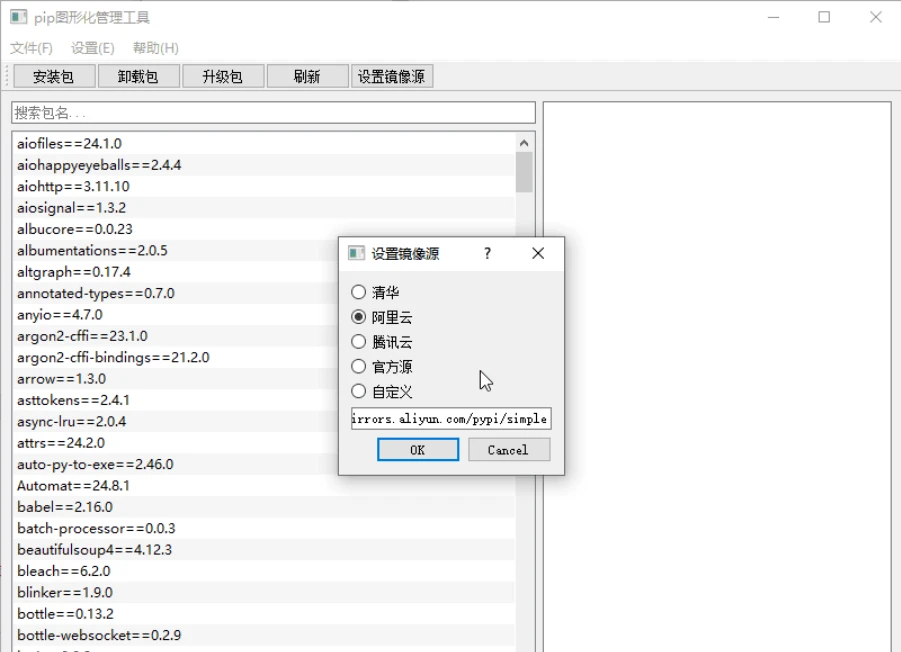Click the 刷新 toolbar button
Image resolution: width=901 pixels, height=652 pixels.
tap(307, 76)
